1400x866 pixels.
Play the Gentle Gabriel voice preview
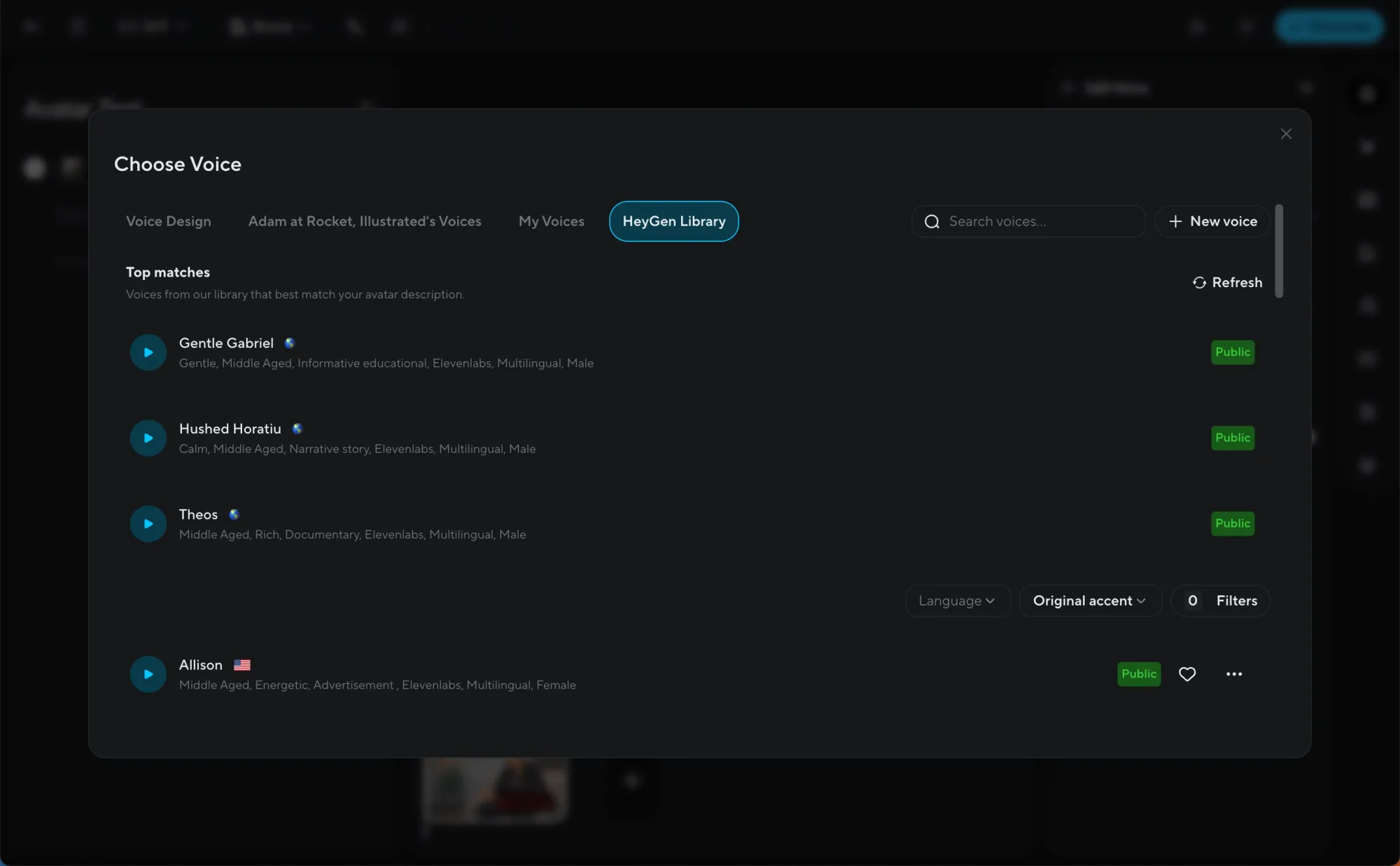coord(148,352)
